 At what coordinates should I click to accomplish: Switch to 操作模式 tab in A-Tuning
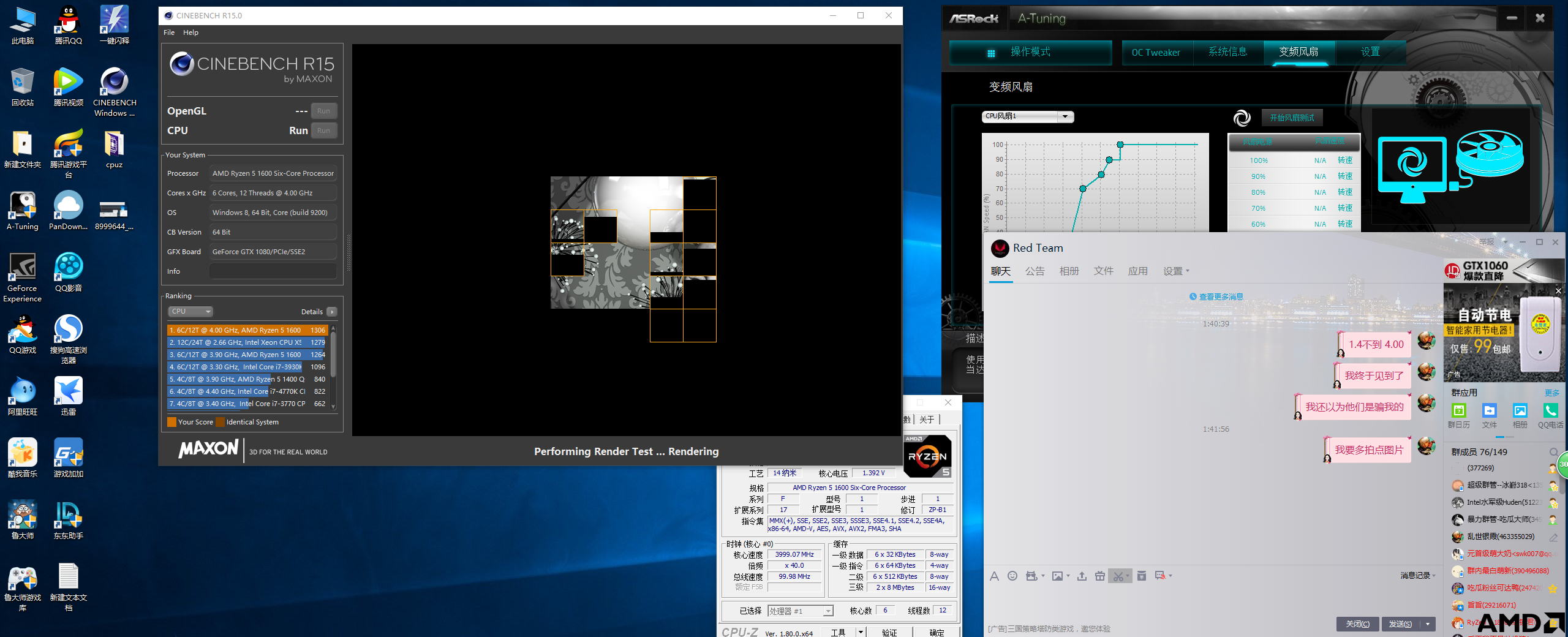coord(1030,52)
